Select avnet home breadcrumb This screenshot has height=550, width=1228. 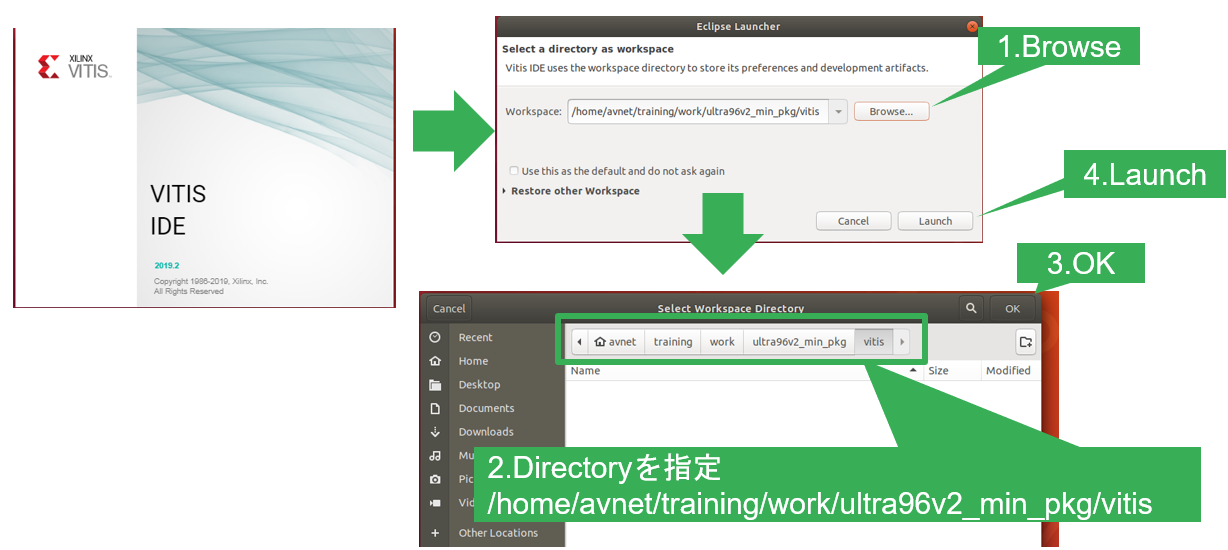615,341
